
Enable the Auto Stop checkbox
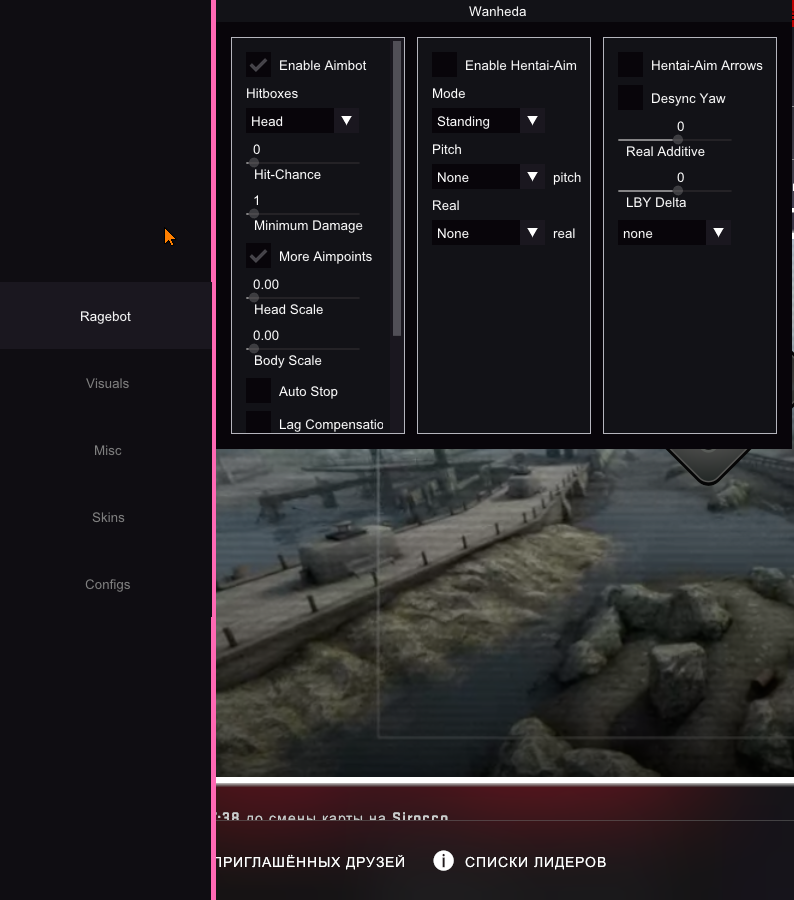tap(259, 391)
